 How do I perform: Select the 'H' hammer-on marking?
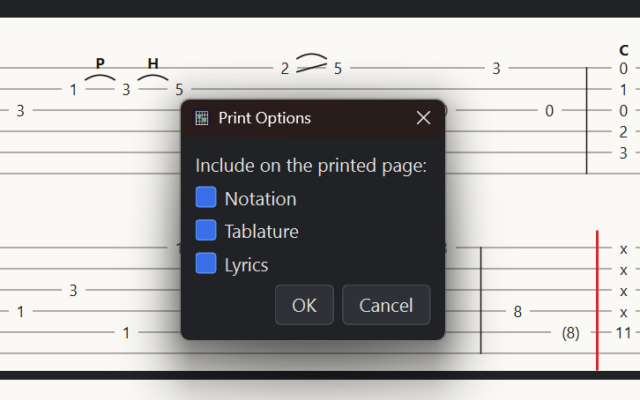[x=153, y=63]
